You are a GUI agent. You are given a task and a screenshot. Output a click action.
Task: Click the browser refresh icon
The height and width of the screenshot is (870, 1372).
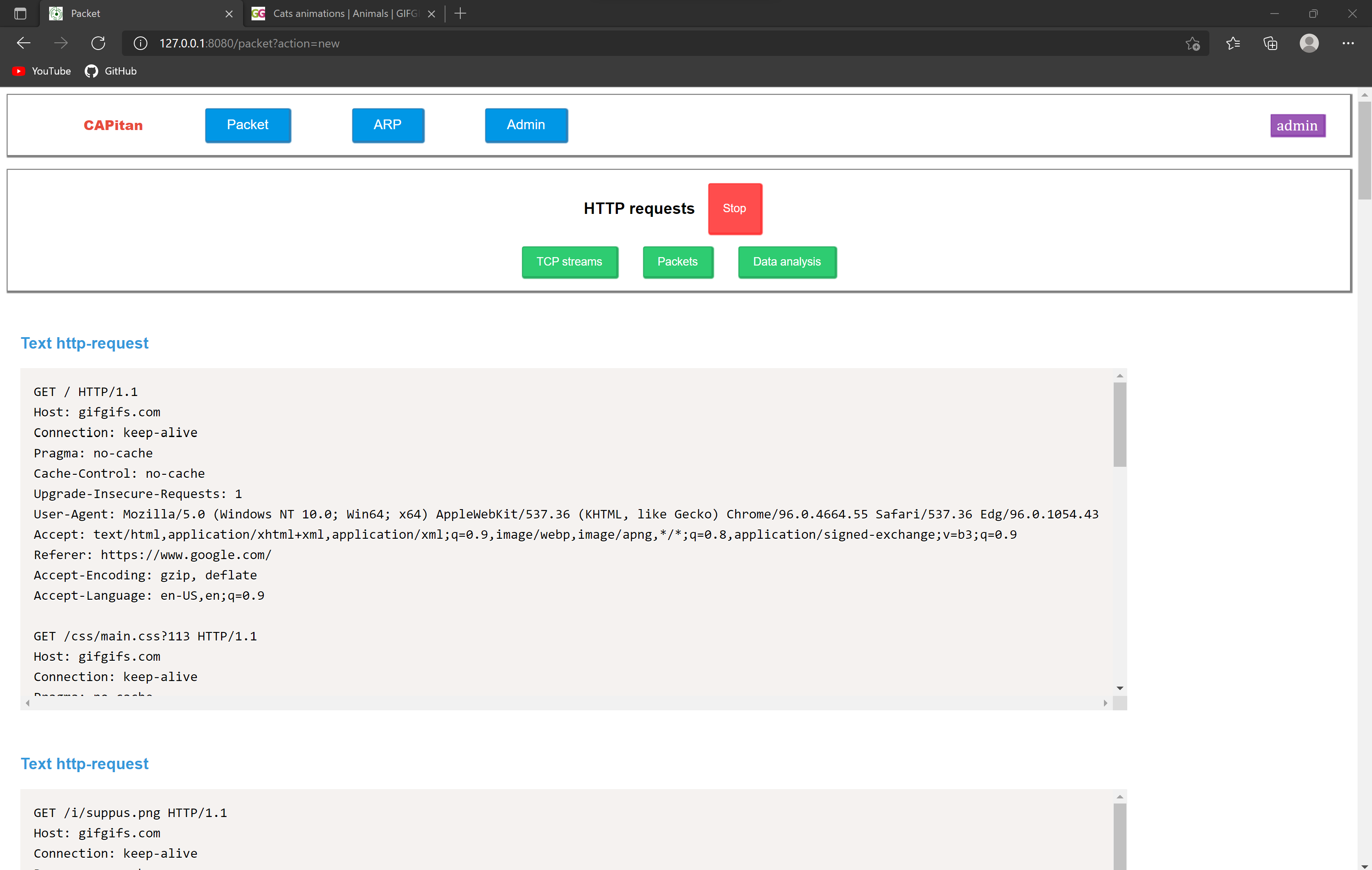coord(98,43)
